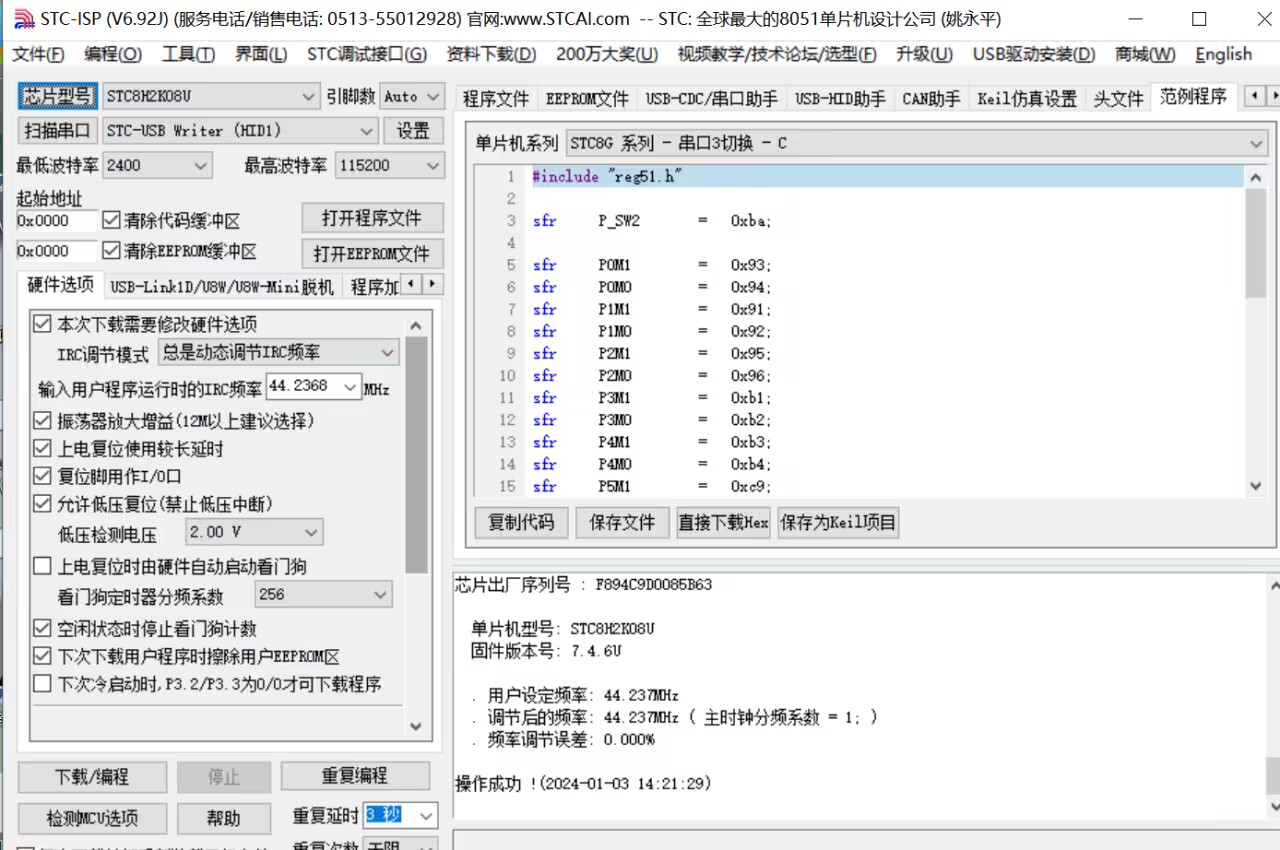The image size is (1280, 850).
Task: Switch to CAN助手 tab
Action: point(931,98)
